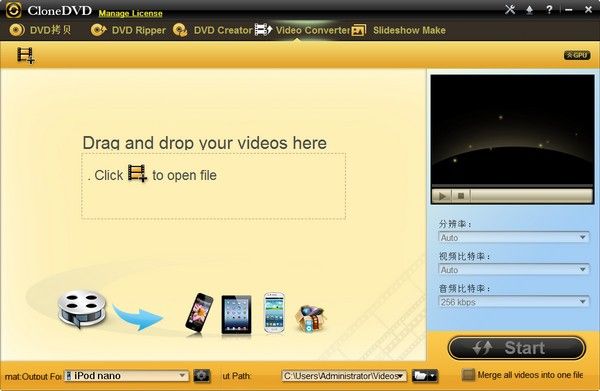Click the CloneDVD logo icon
Viewport: 600px width, 391px height.
click(x=13, y=10)
